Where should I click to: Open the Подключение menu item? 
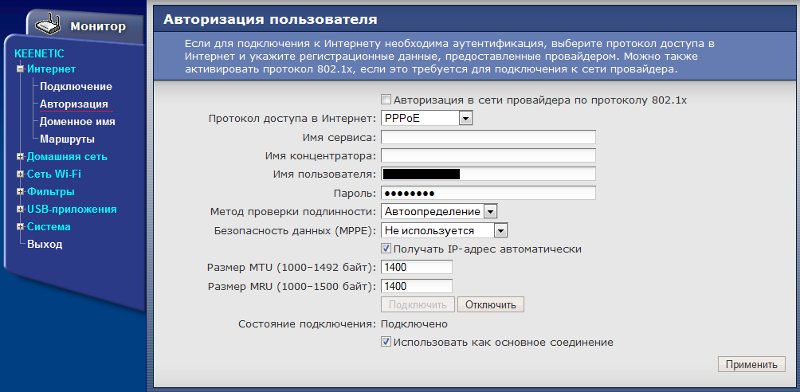76,87
